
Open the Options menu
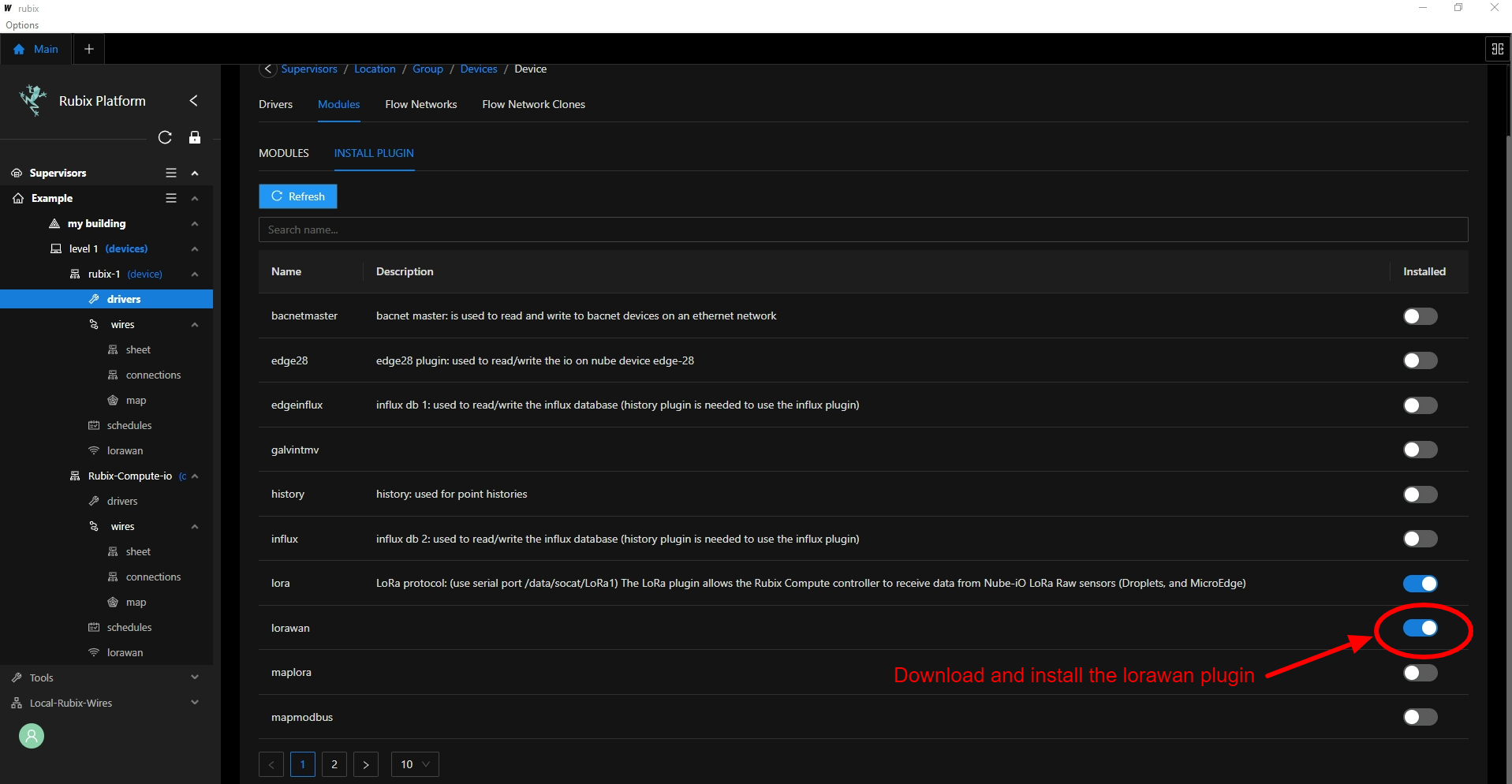pyautogui.click(x=22, y=25)
